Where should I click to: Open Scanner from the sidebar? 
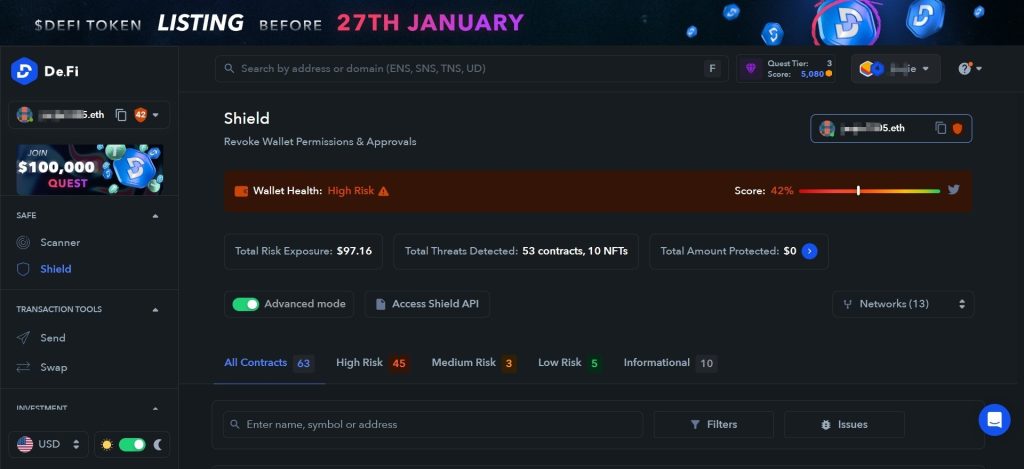[x=59, y=242]
